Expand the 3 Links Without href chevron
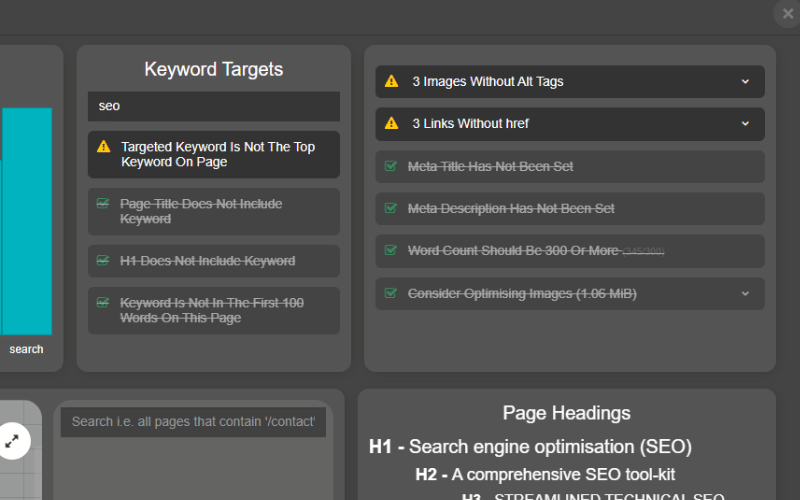Image resolution: width=800 pixels, height=500 pixels. tap(745, 124)
